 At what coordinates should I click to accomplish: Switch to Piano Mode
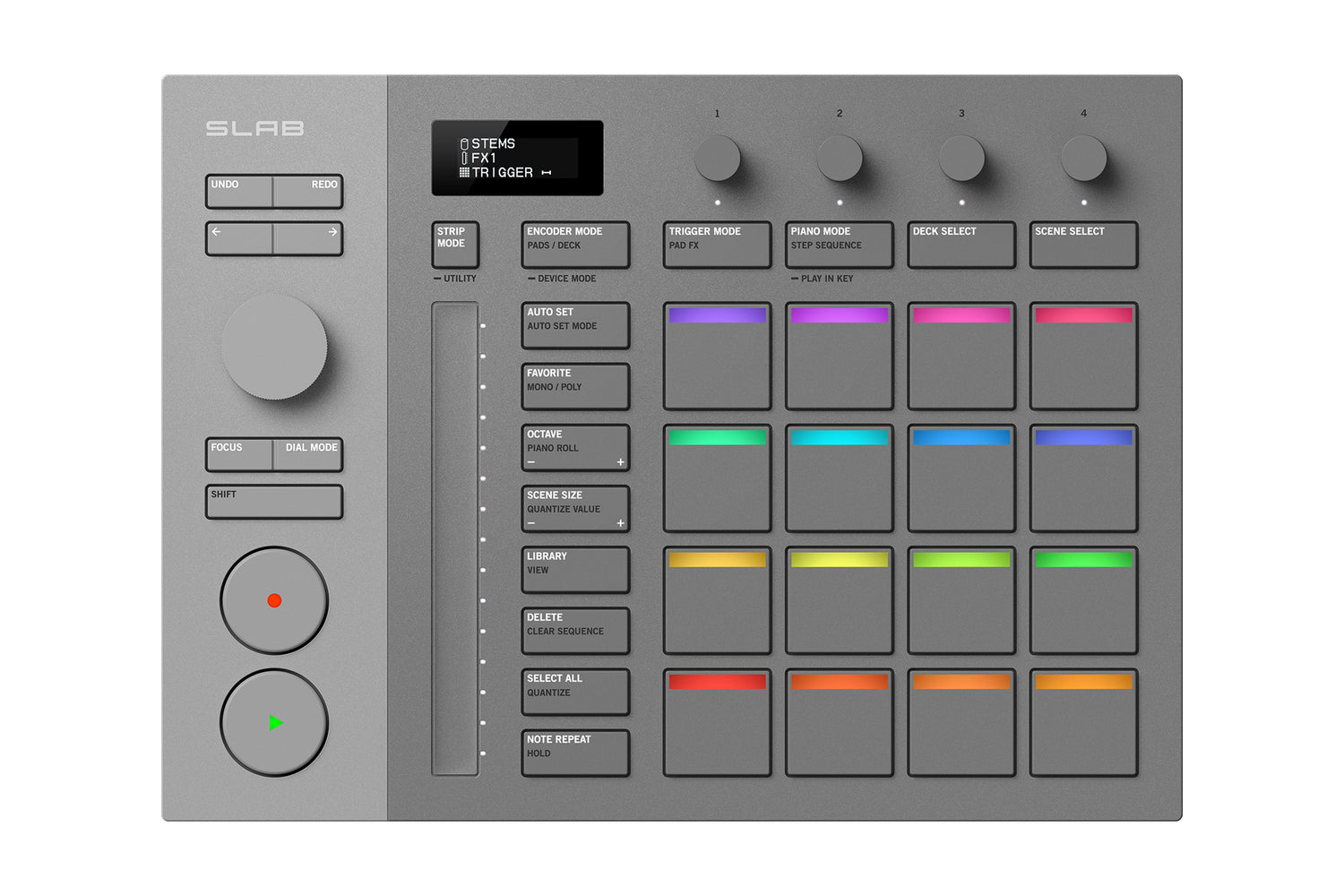(839, 245)
